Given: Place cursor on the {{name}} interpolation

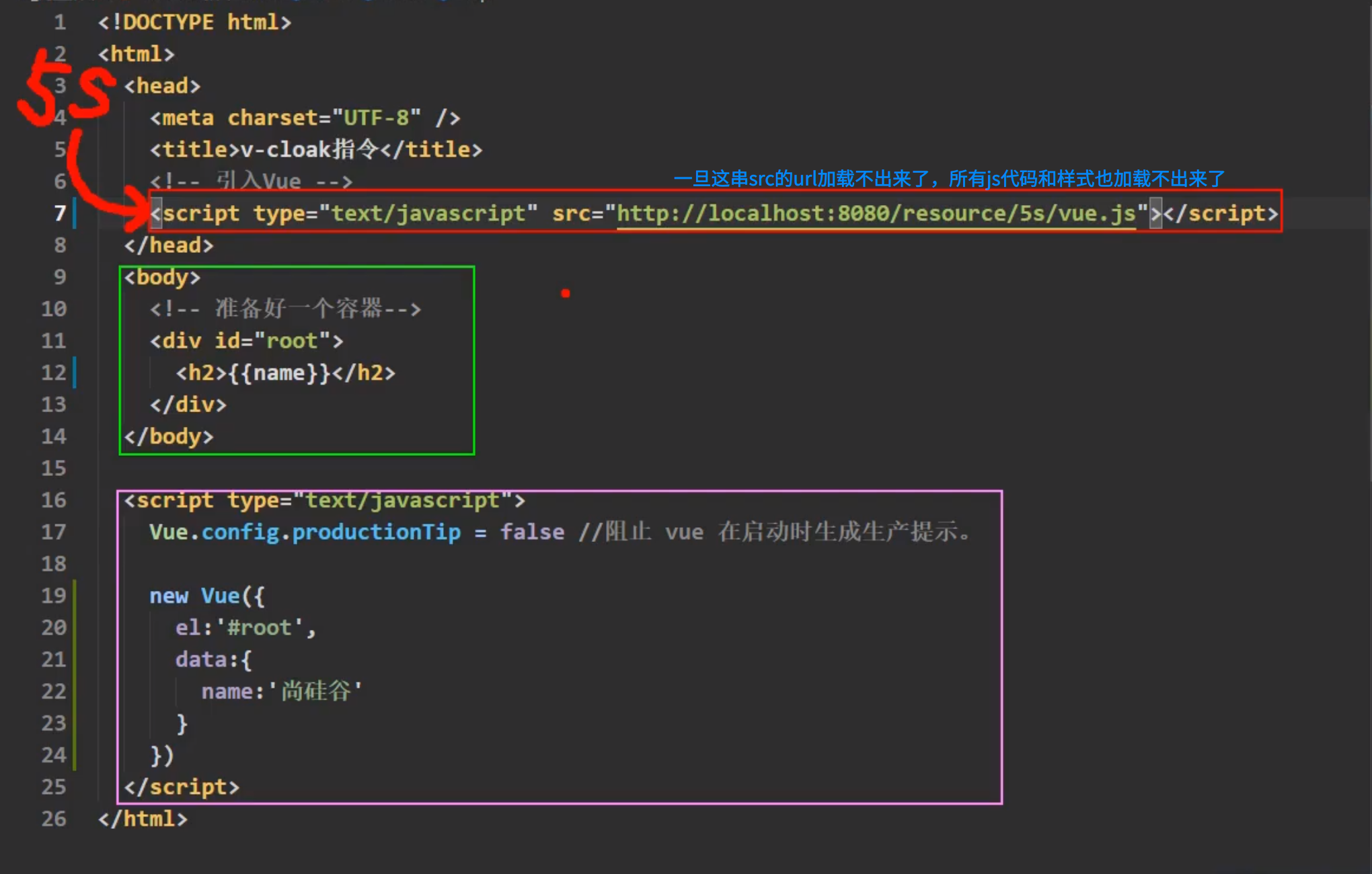Looking at the screenshot, I should [280, 373].
